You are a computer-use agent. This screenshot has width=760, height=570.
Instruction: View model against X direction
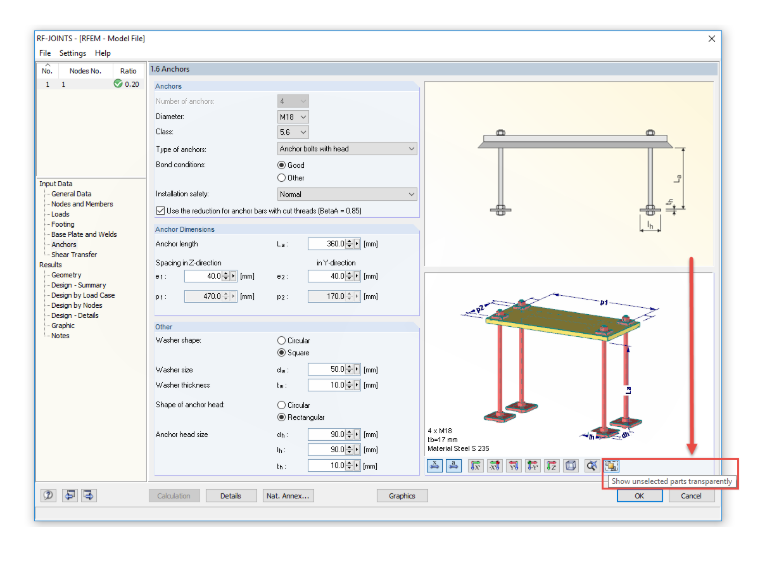pos(494,466)
